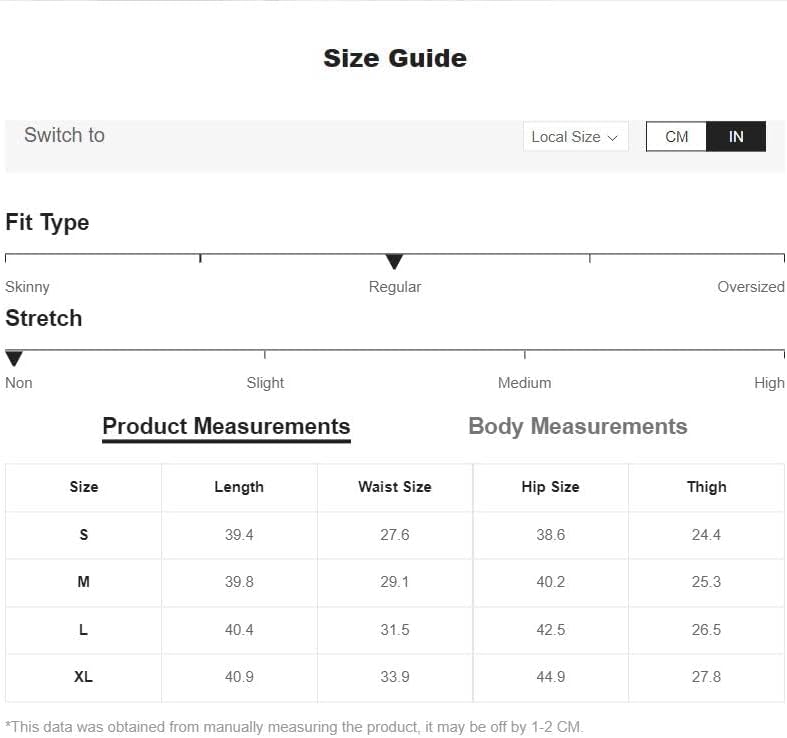Click the Oversized fit label
This screenshot has width=787, height=738.
coord(750,287)
